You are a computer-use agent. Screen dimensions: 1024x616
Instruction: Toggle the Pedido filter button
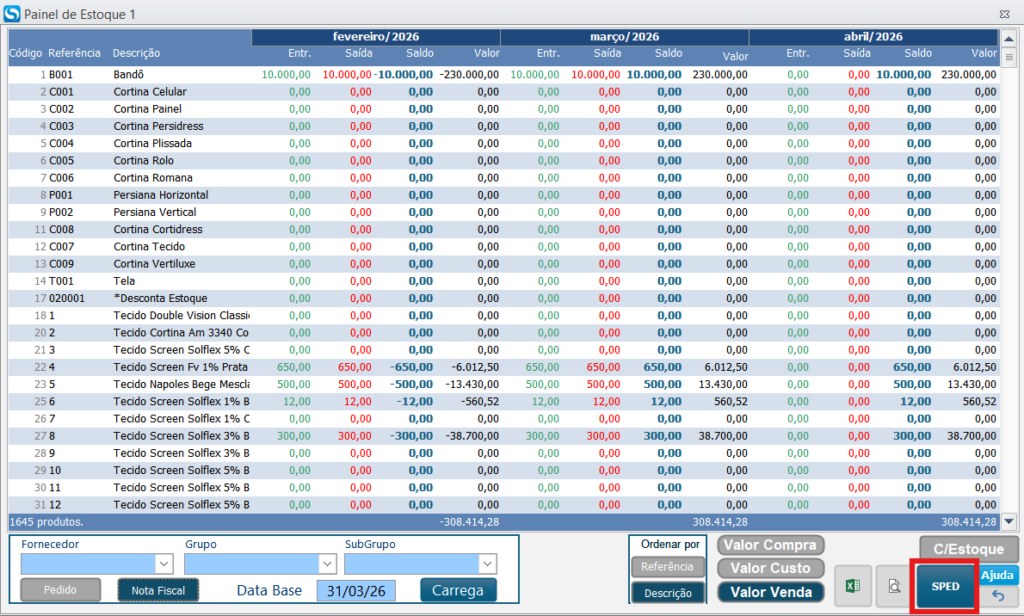click(x=60, y=590)
